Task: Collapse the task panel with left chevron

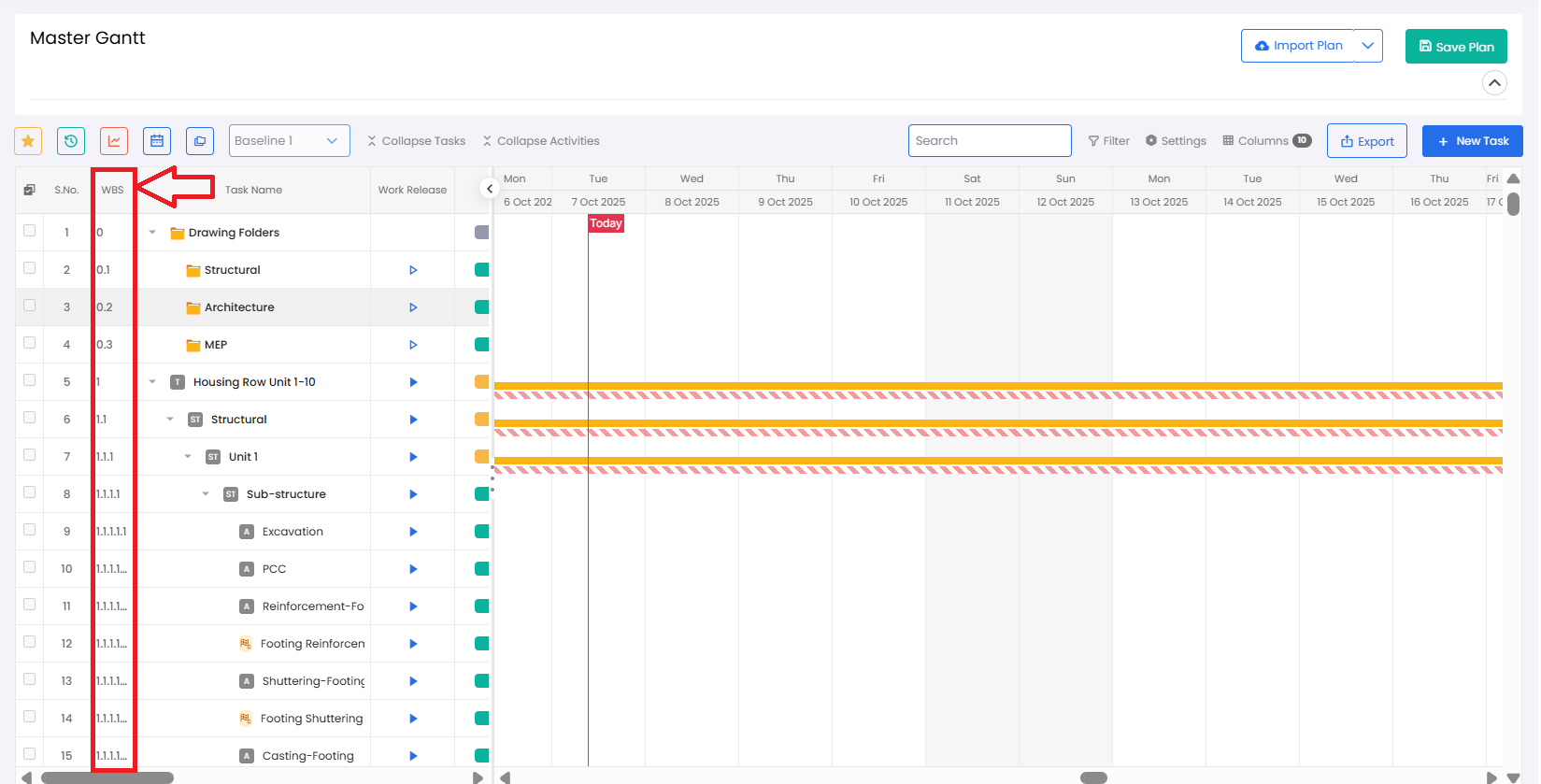Action: click(489, 189)
